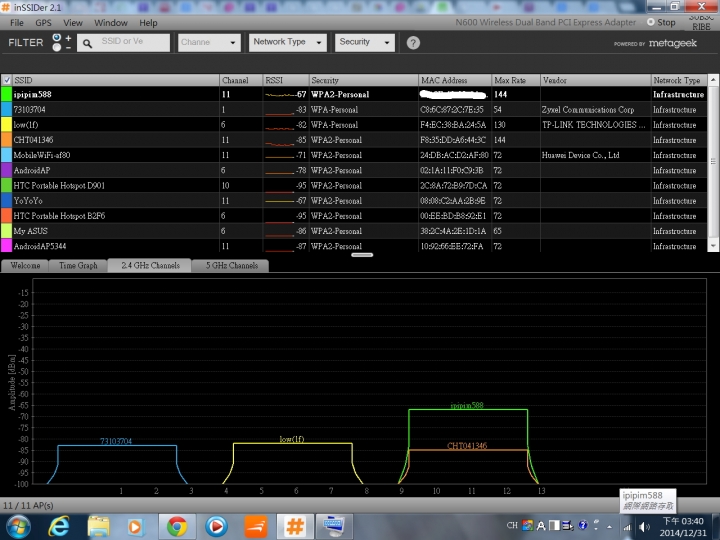The width and height of the screenshot is (720, 540).
Task: Switch to the Welcome tab
Action: coord(25,265)
